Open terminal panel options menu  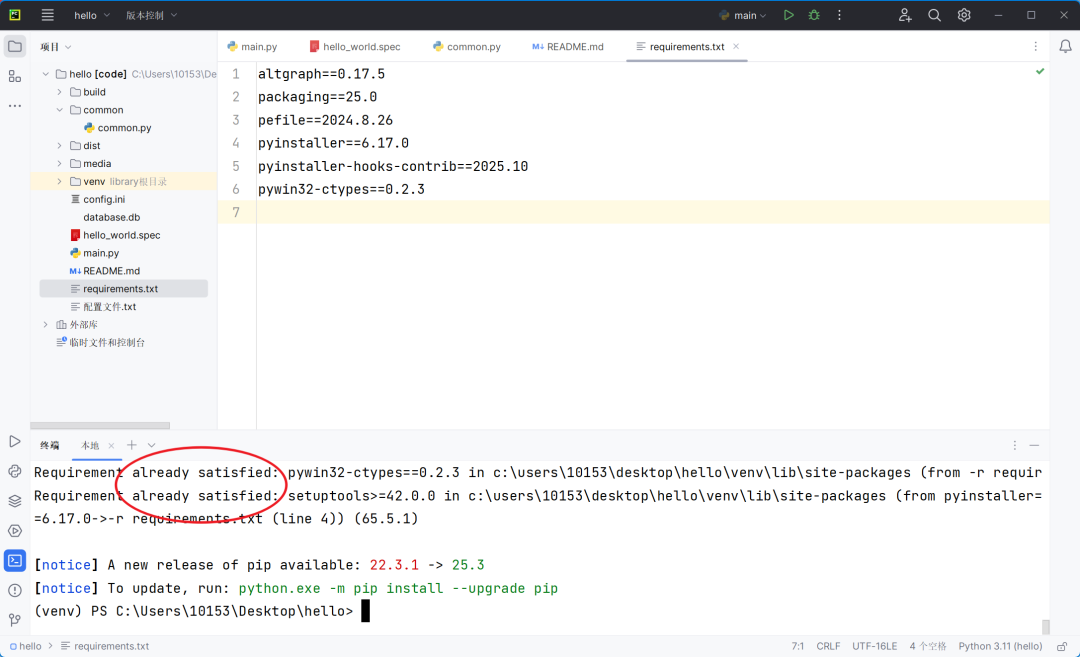(x=1015, y=445)
